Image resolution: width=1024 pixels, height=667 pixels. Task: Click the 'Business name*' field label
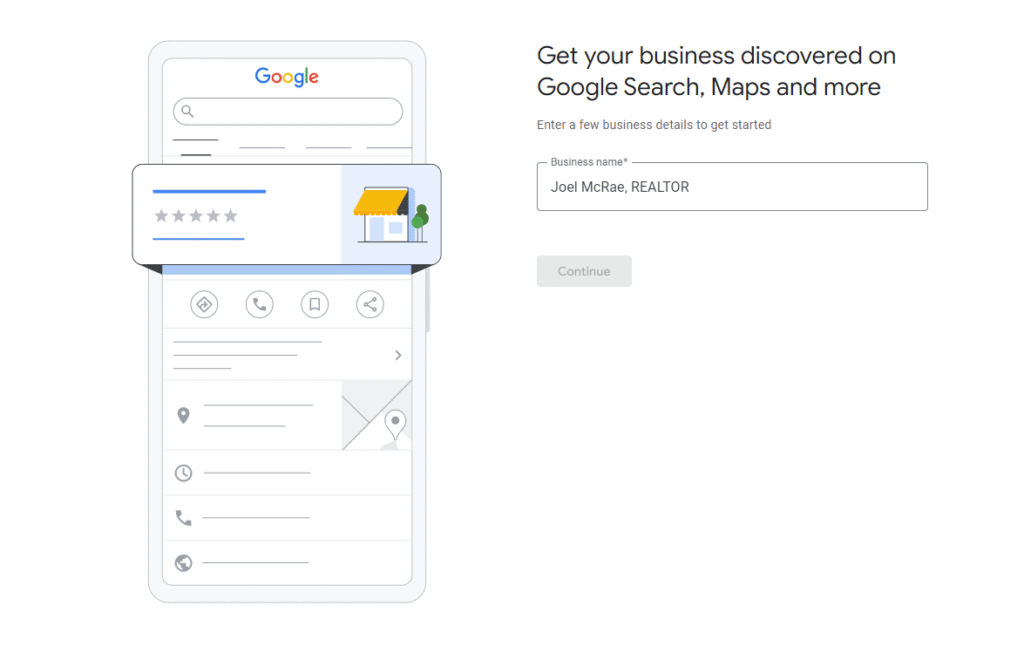pyautogui.click(x=588, y=162)
